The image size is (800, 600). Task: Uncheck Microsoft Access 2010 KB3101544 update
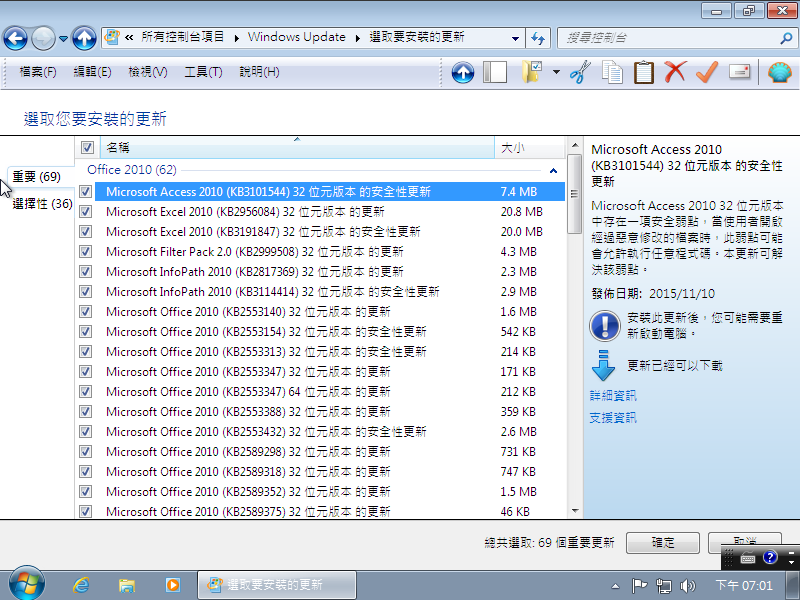[x=86, y=192]
